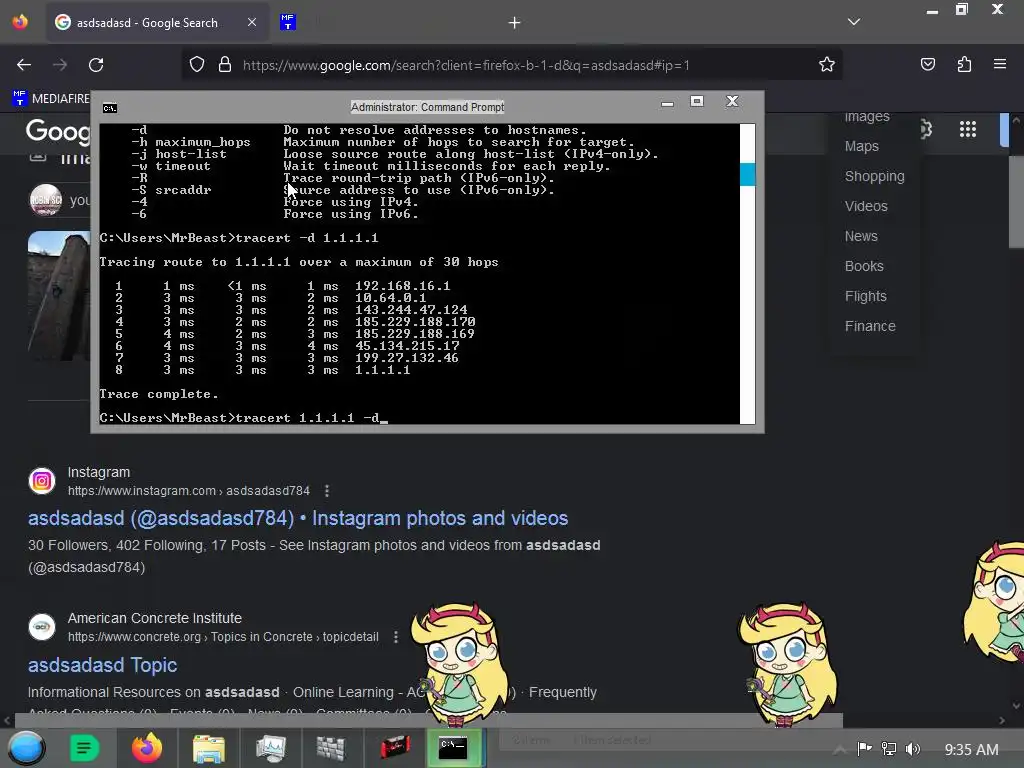Close the asdsadasd Google Search tab
The image size is (1024, 768).
tap(252, 22)
